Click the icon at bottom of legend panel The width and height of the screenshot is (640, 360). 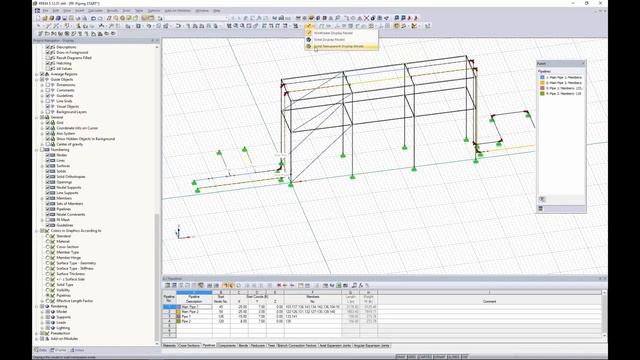(x=542, y=199)
